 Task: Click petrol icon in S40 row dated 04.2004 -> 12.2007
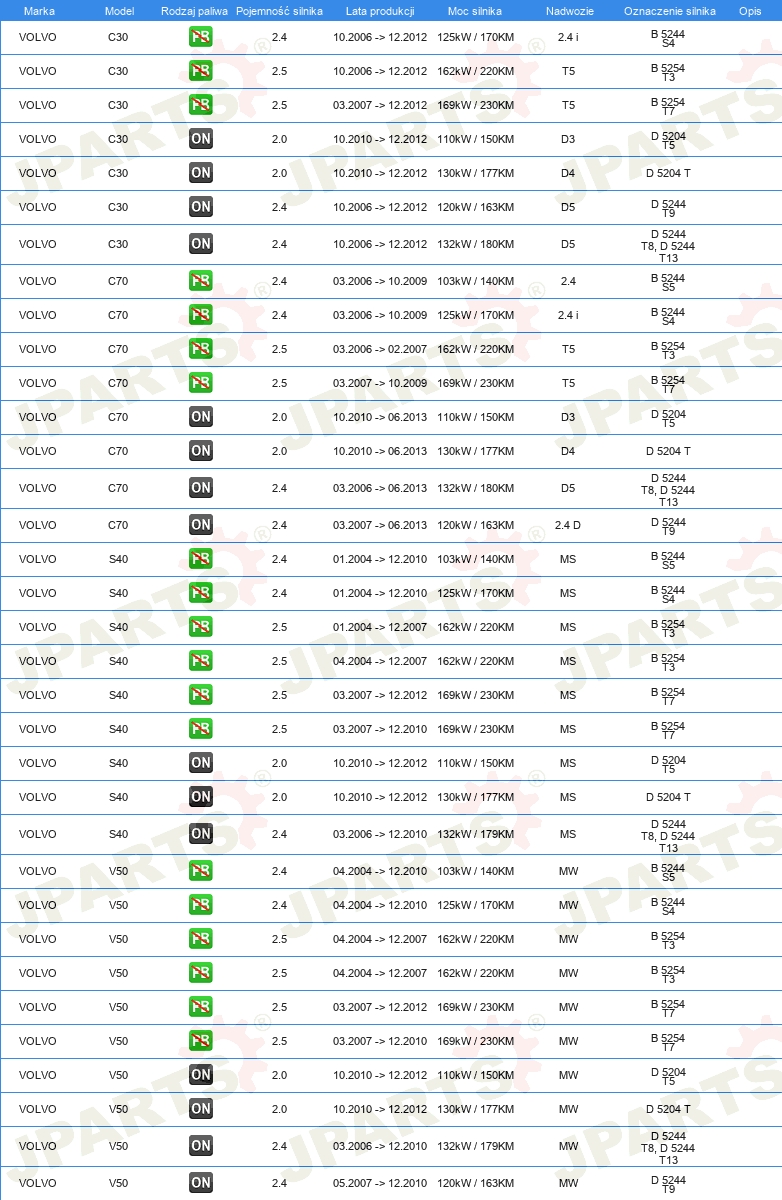pos(201,662)
